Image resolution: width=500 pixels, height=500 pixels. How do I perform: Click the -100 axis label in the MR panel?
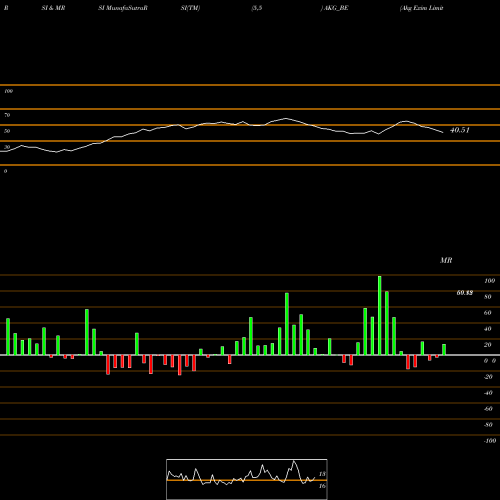tap(490, 441)
